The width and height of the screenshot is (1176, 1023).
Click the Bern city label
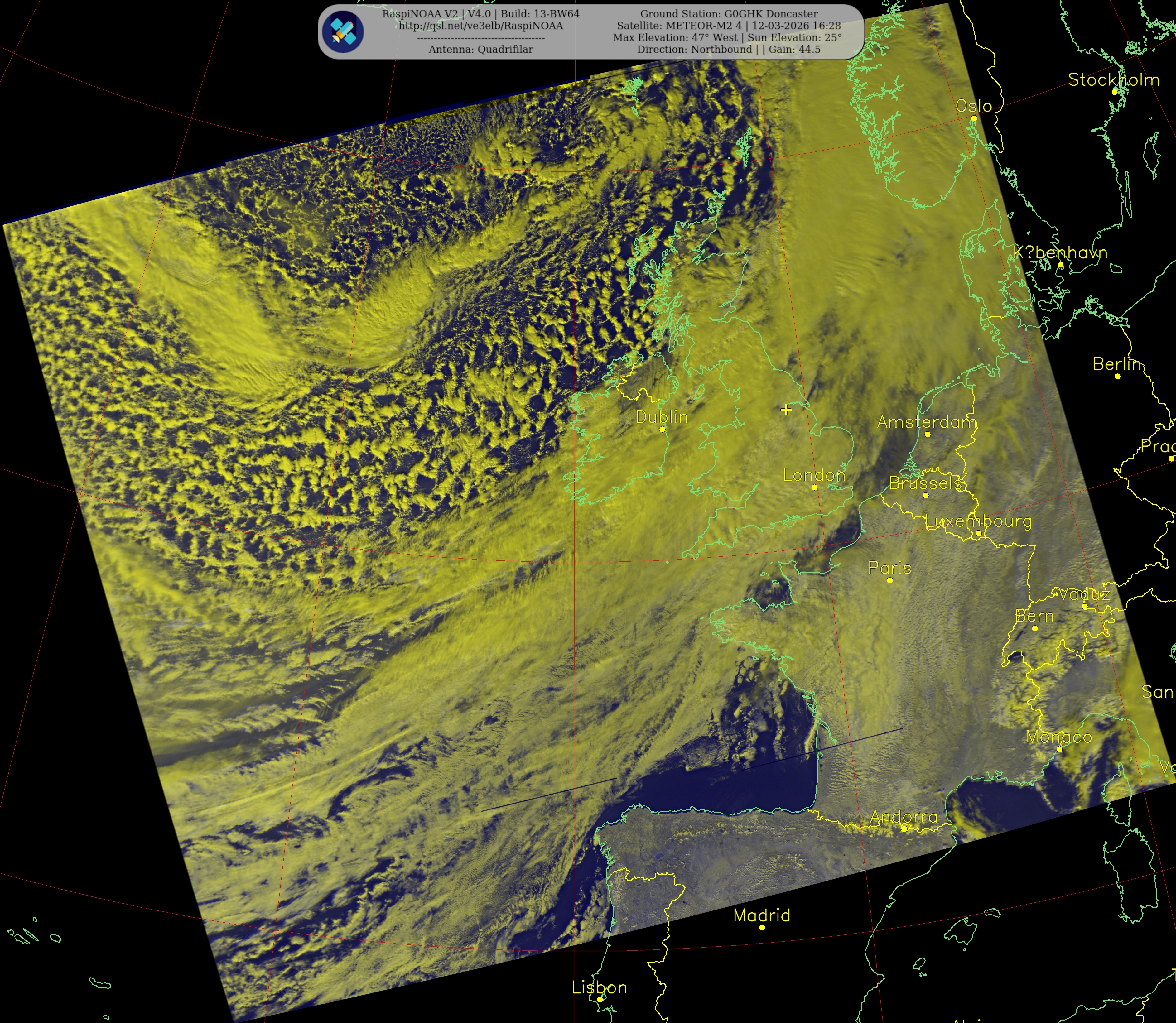tap(1034, 616)
